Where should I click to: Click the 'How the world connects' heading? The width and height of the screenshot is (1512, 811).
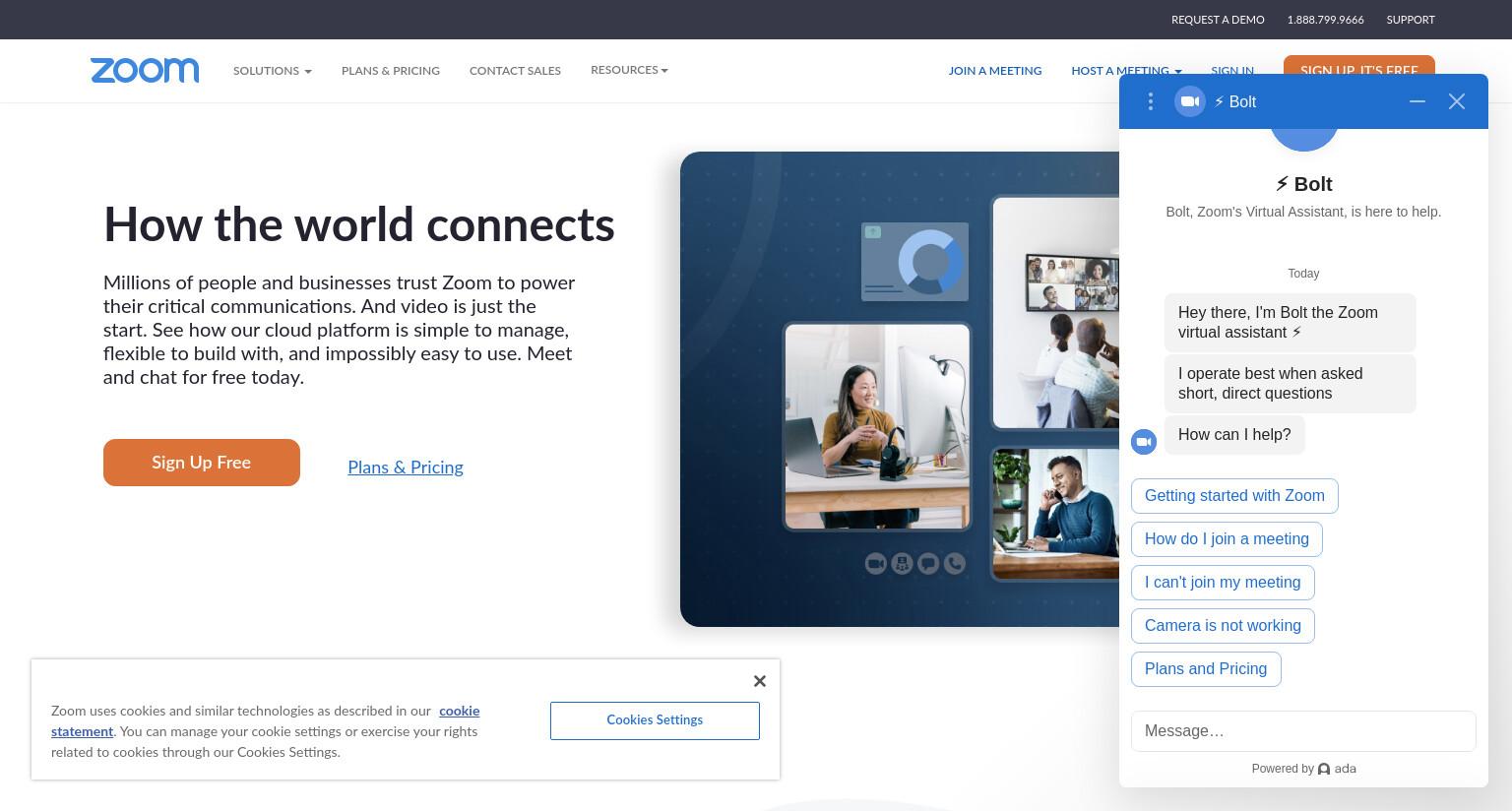tap(359, 225)
